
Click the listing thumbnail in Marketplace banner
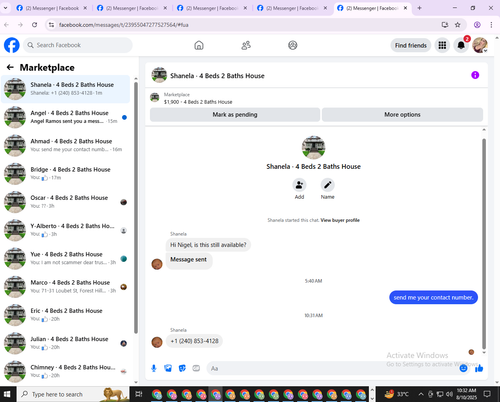tap(155, 98)
